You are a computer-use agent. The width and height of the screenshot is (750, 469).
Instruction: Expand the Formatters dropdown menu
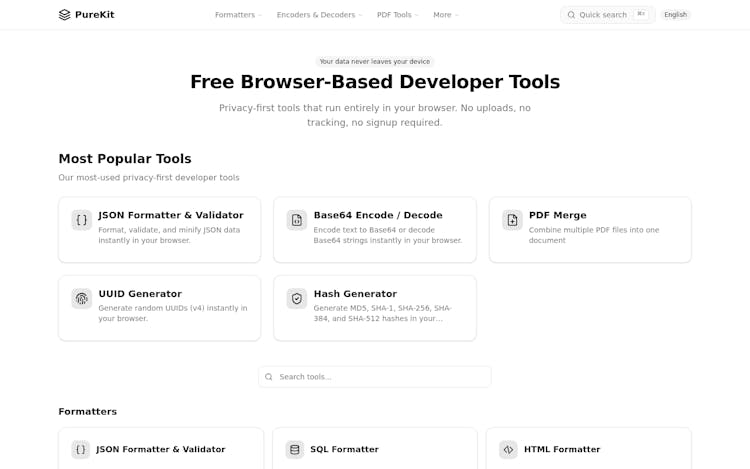[238, 15]
